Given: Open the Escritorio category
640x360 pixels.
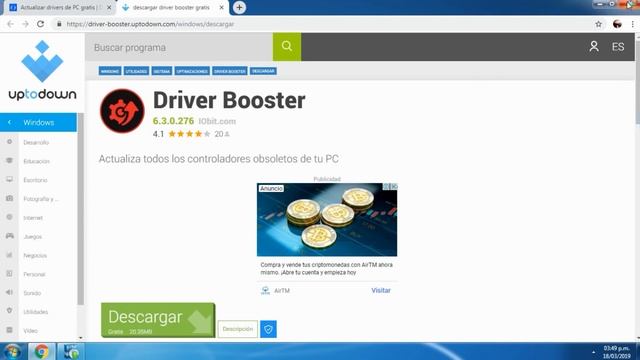Looking at the screenshot, I should pos(36,180).
